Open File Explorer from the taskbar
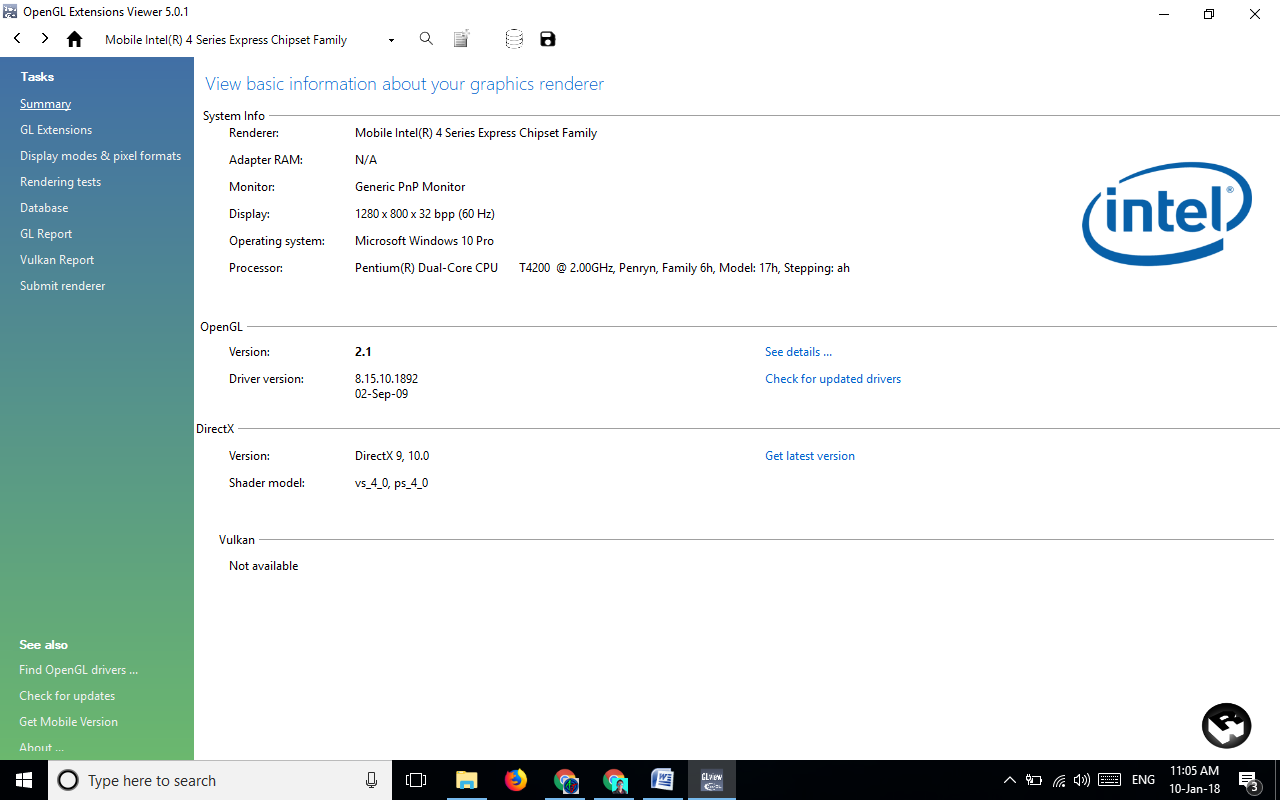1280x800 pixels. coord(466,780)
